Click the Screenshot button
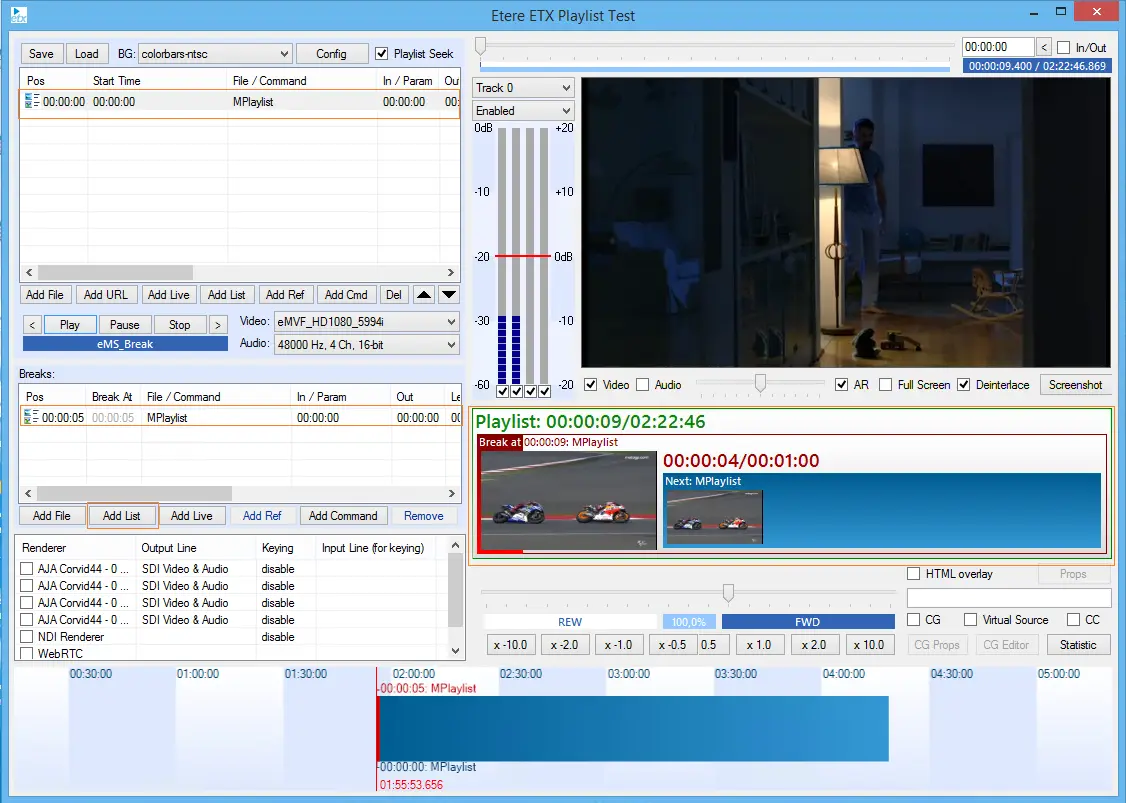 1075,385
